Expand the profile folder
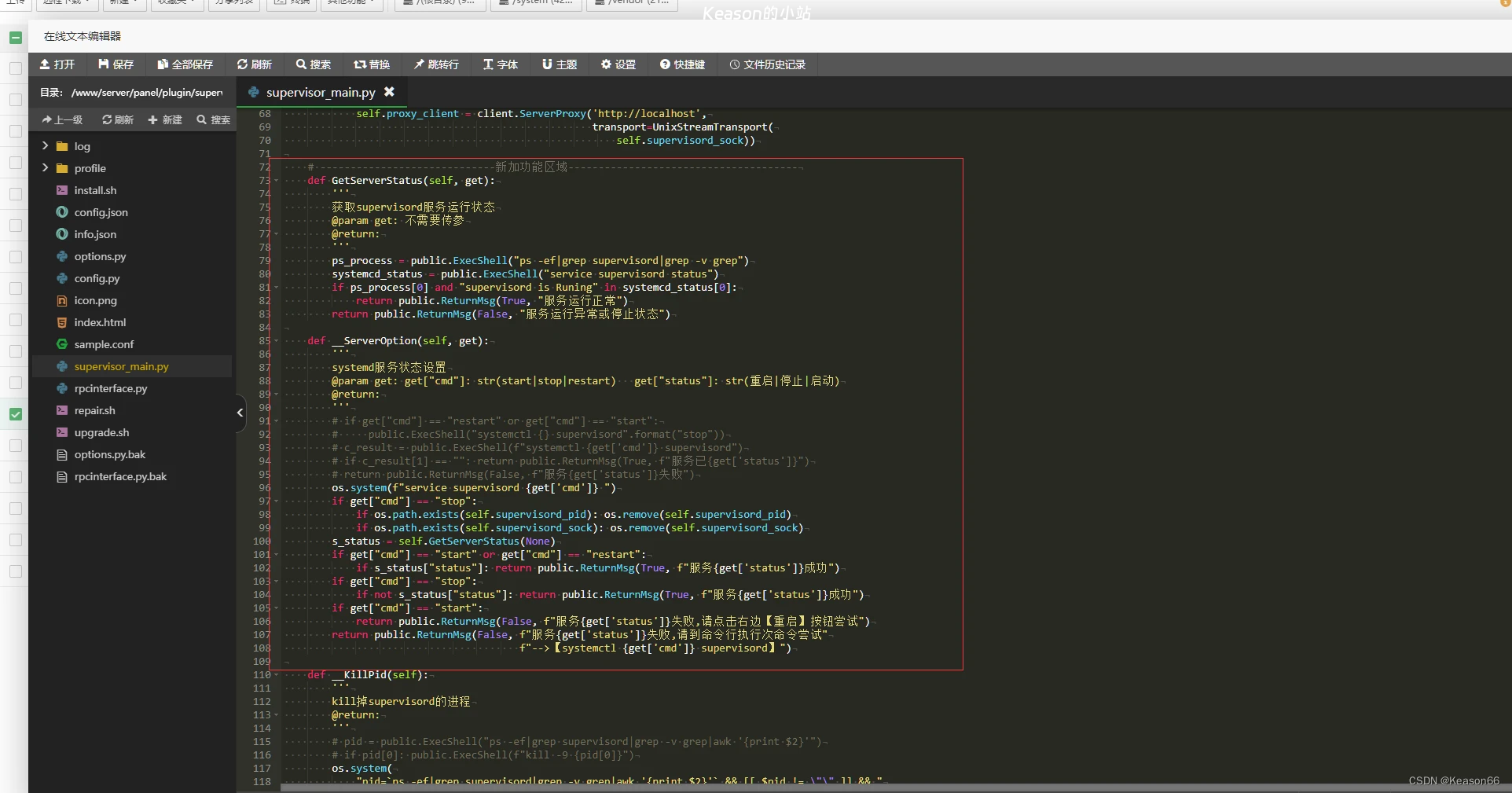1512x793 pixels. tap(45, 168)
